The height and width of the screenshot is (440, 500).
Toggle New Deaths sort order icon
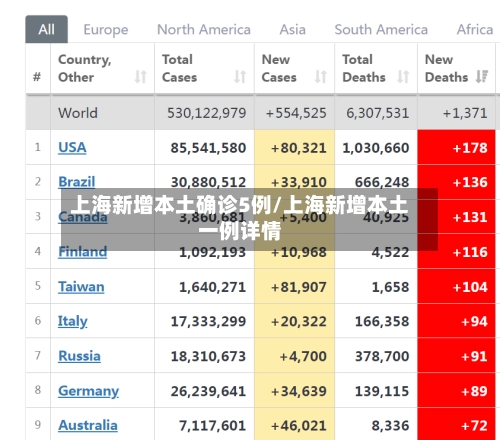(x=482, y=76)
